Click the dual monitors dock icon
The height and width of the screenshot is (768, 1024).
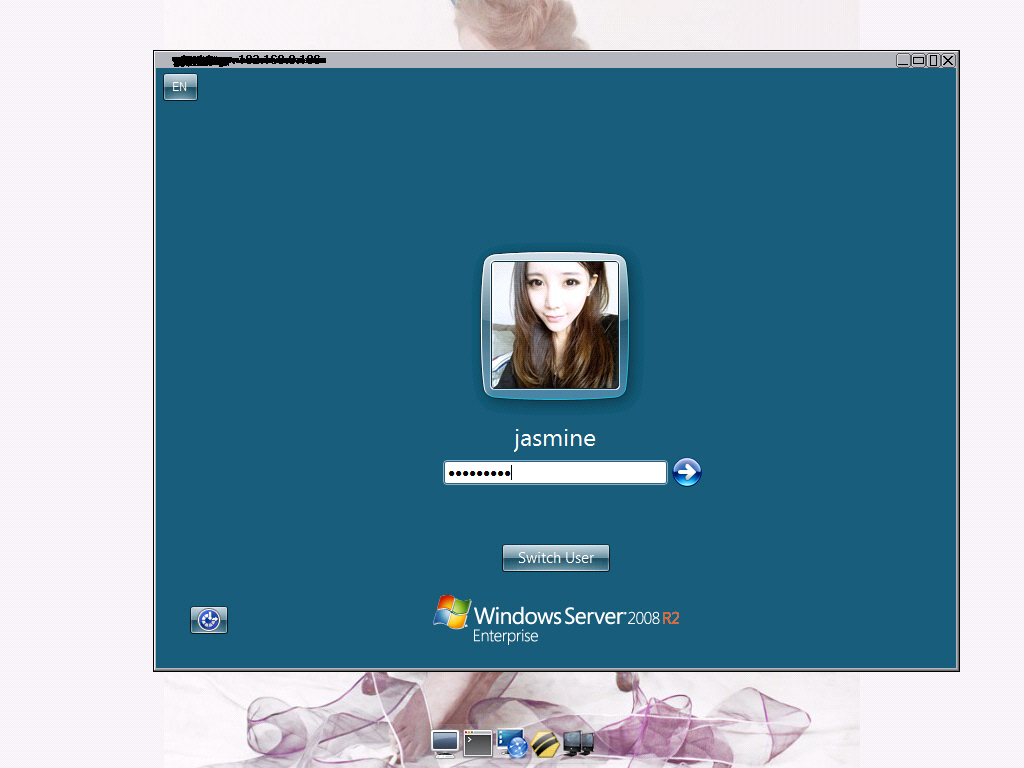[579, 743]
